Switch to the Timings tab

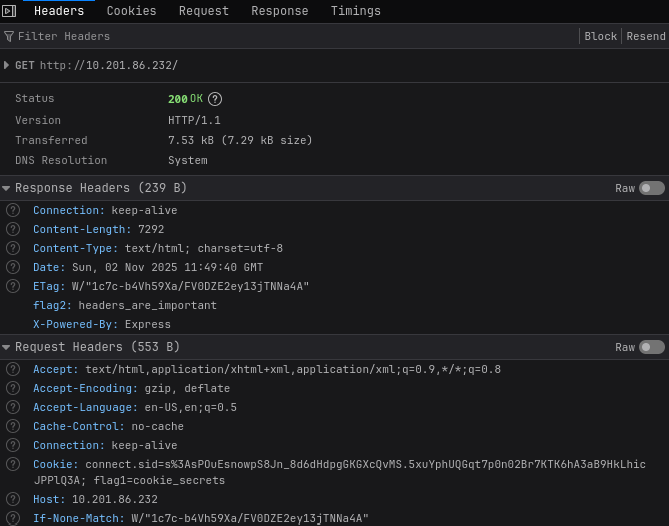(355, 12)
